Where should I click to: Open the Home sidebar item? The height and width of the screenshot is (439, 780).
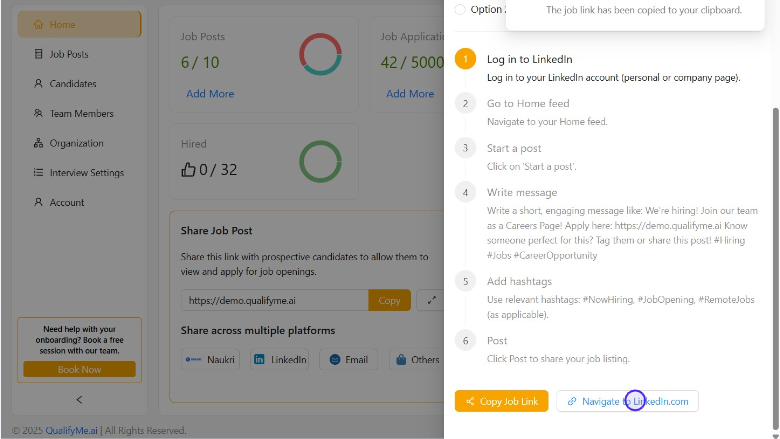click(79, 24)
